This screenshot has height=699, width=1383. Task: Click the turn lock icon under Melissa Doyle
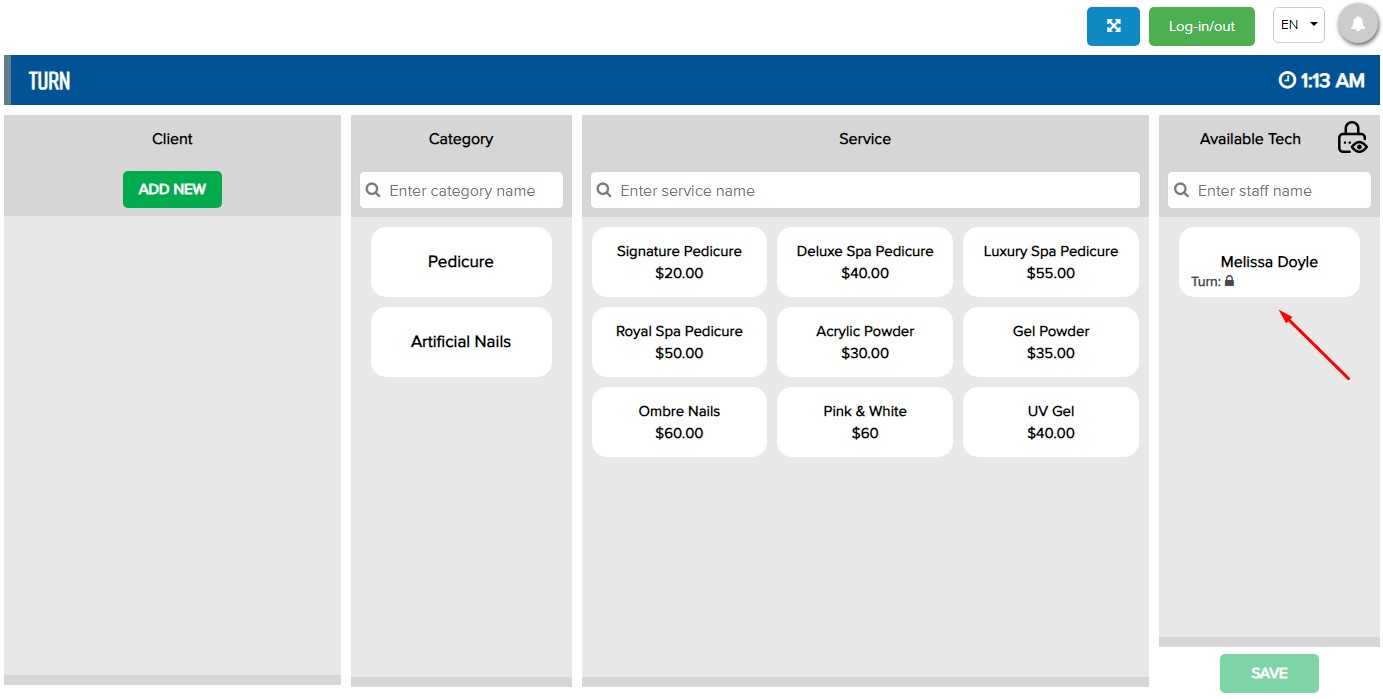click(x=1229, y=282)
